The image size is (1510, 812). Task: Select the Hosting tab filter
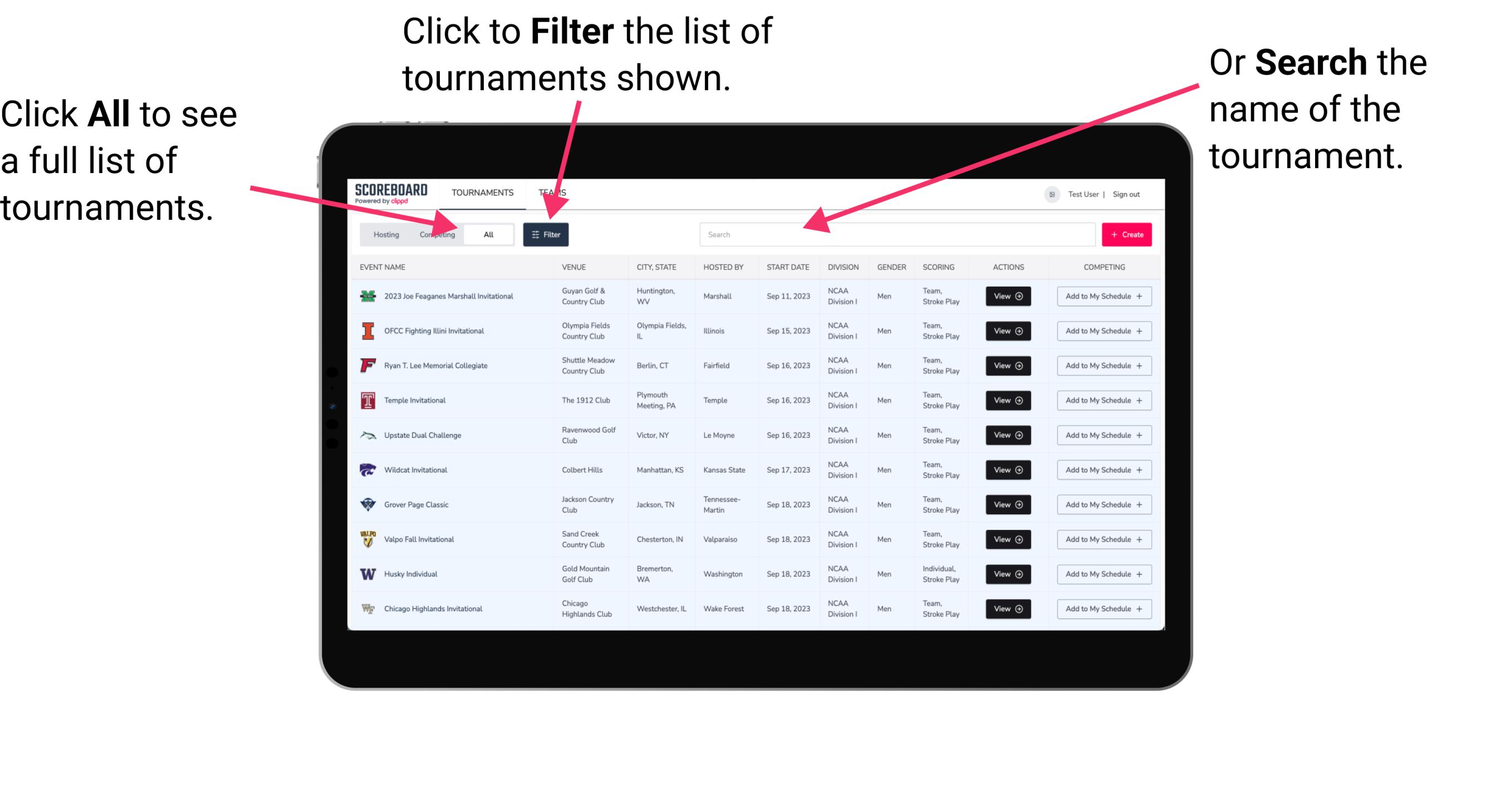(x=383, y=234)
